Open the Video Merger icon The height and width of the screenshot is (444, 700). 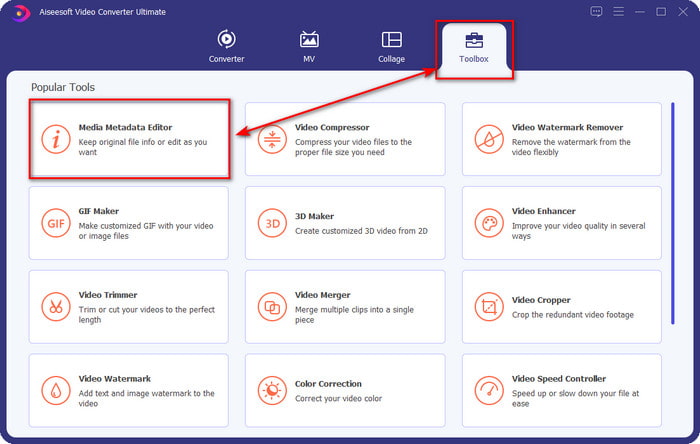[x=271, y=306]
